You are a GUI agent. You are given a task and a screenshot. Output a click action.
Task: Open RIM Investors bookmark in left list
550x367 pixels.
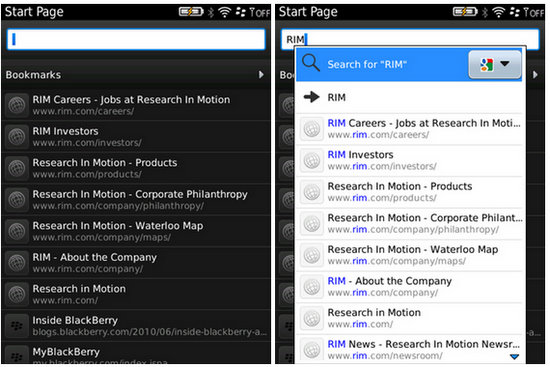[136, 136]
